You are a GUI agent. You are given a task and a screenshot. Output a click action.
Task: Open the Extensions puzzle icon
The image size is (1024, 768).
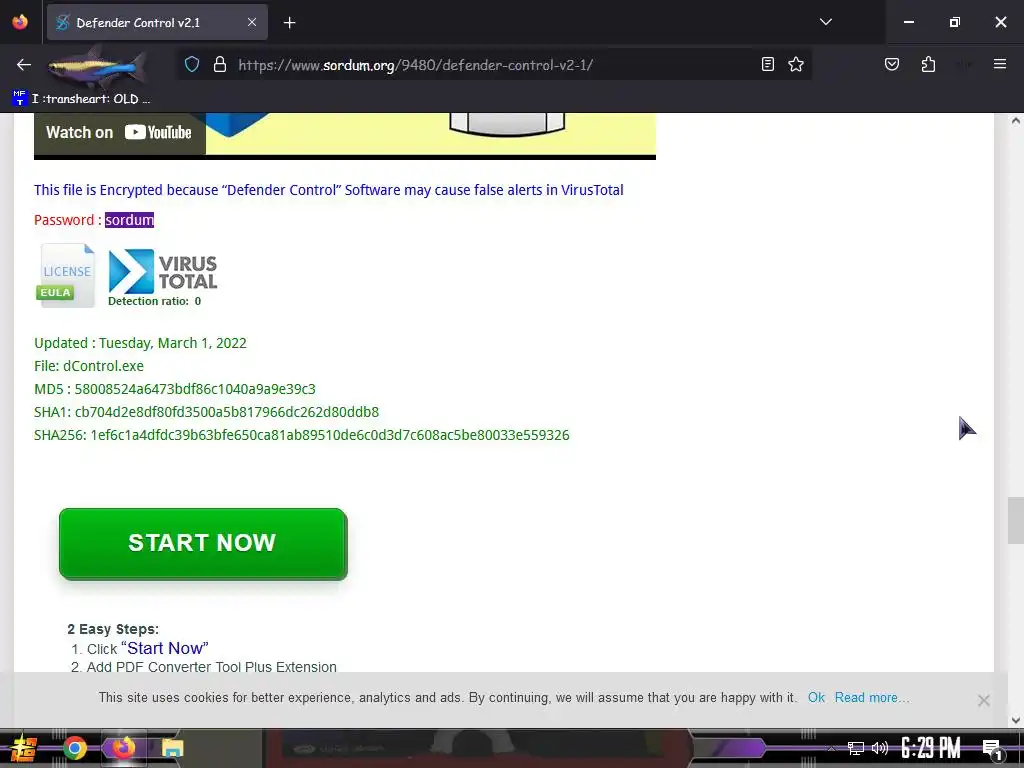point(928,64)
